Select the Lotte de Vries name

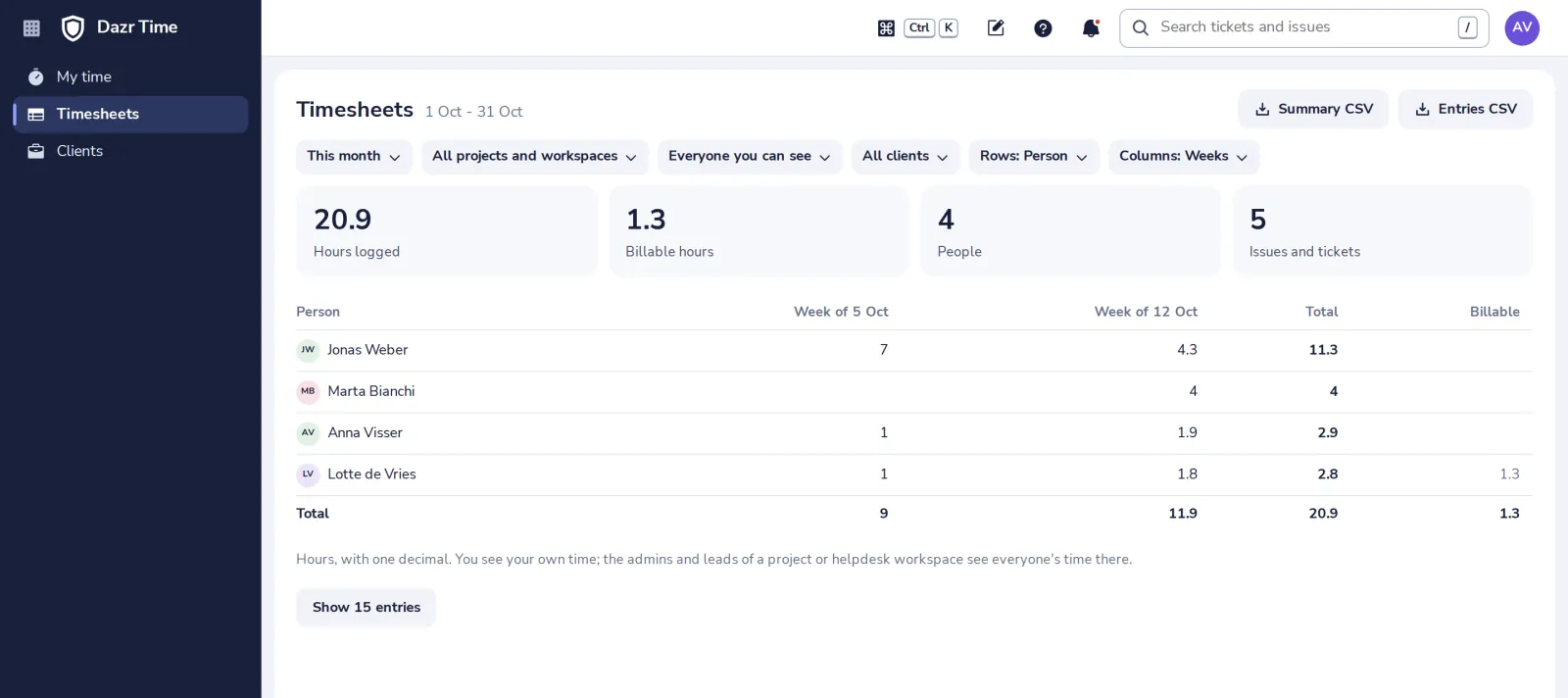click(371, 474)
